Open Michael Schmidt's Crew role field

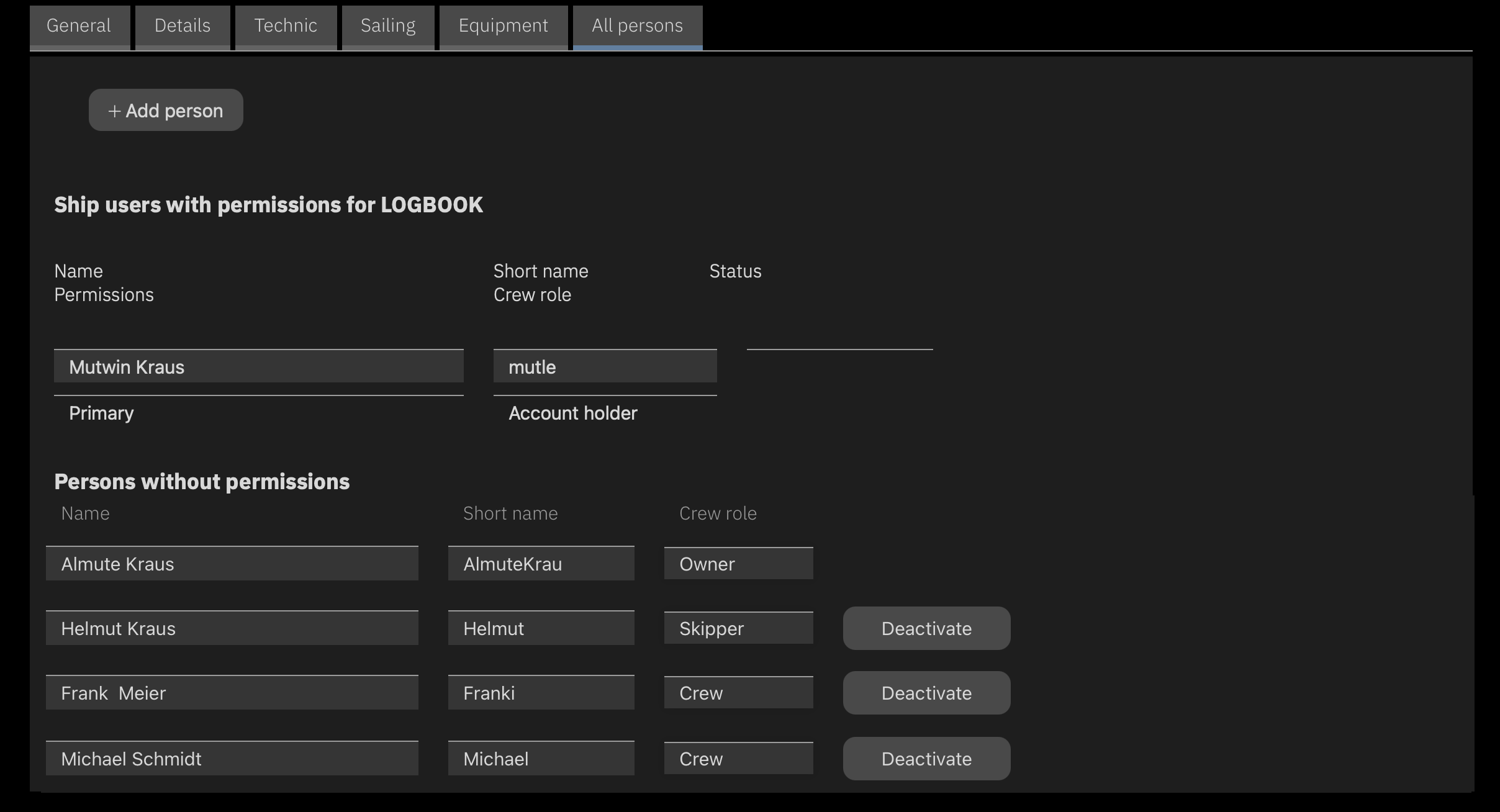point(739,759)
